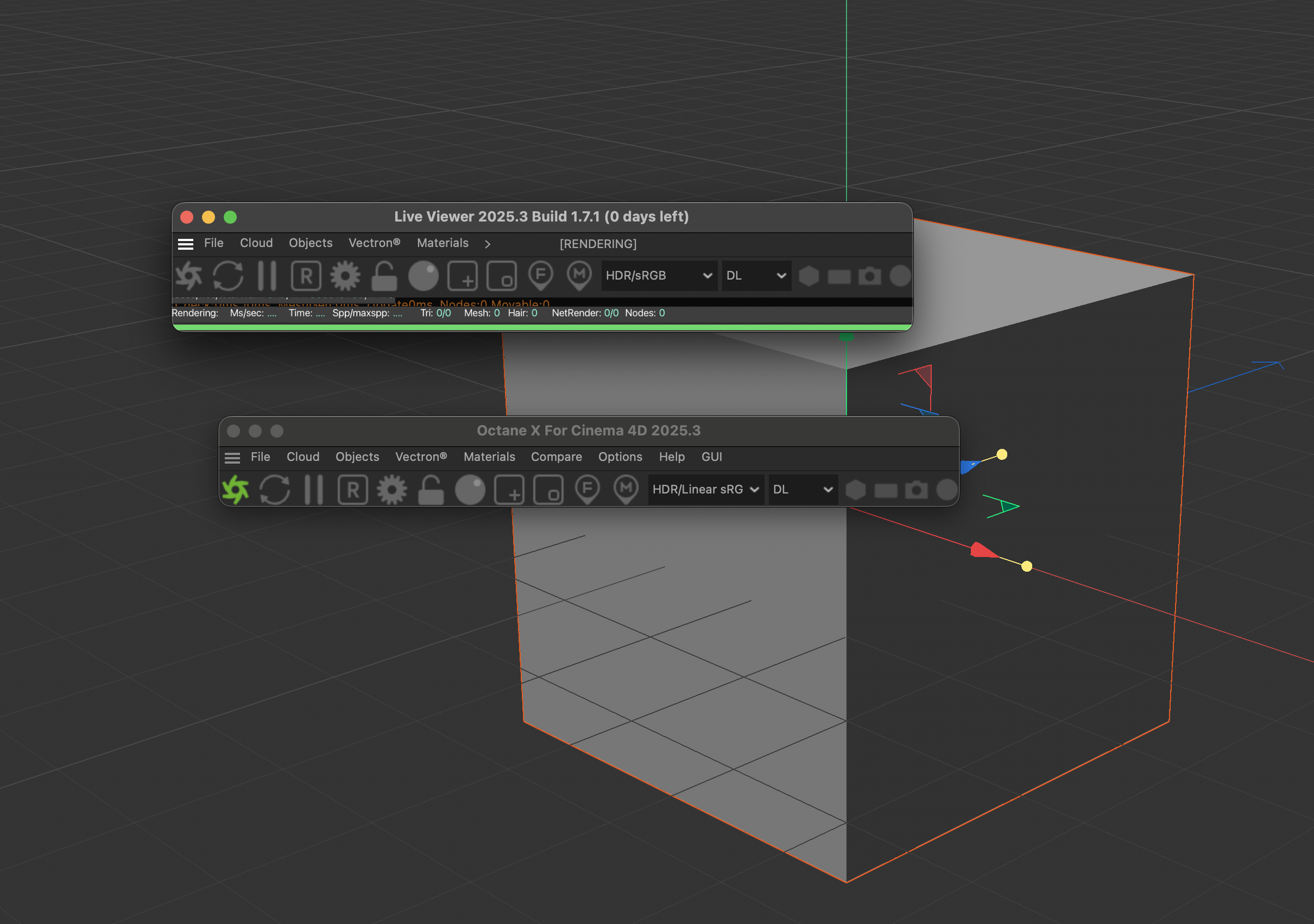Restart render in Live Viewer toolbar

(228, 276)
